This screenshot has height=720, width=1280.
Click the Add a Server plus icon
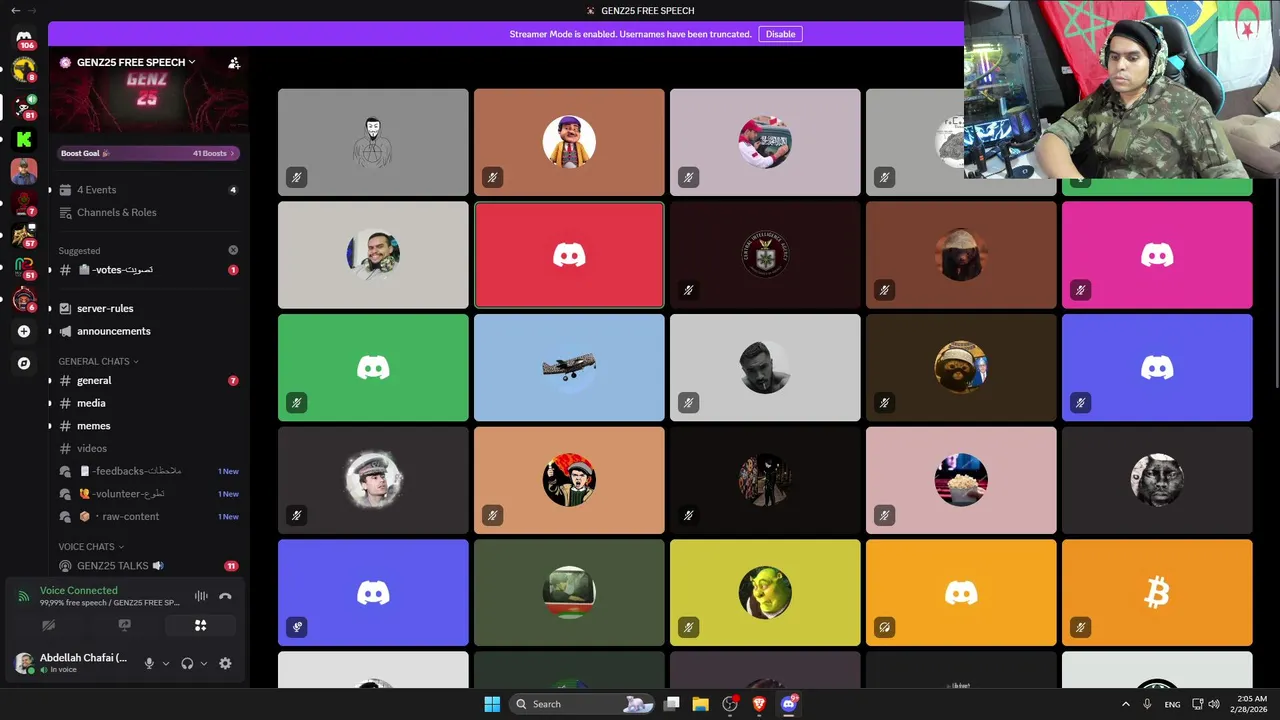[24, 331]
